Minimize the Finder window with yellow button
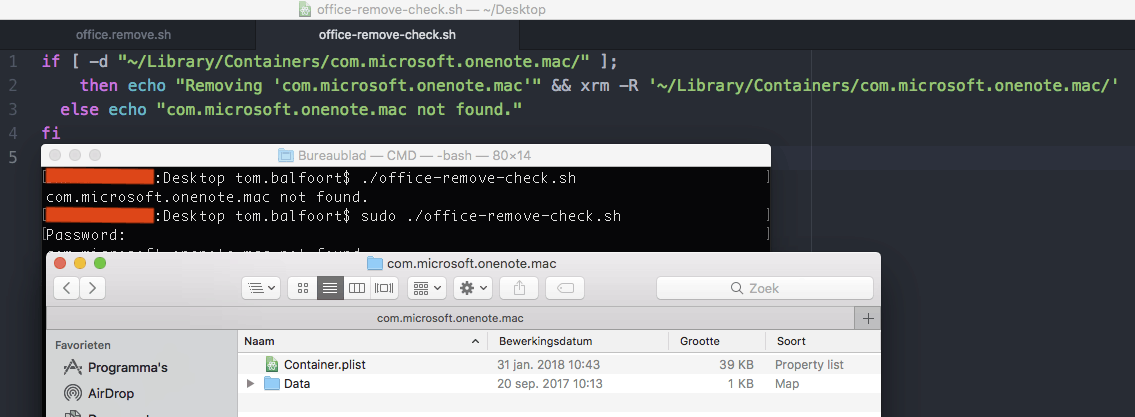 (80, 264)
